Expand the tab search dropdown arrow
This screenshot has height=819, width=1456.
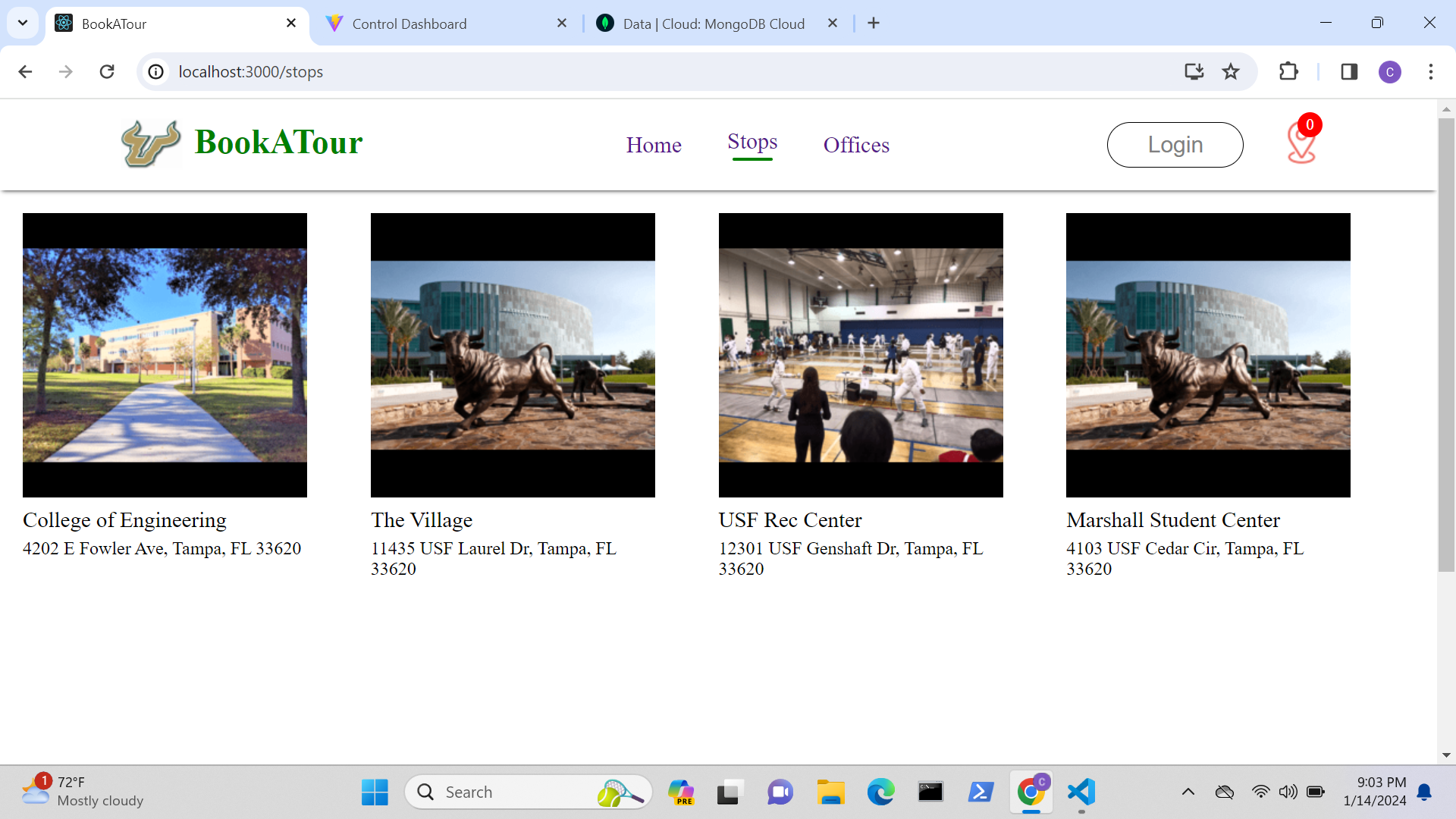pos(23,23)
